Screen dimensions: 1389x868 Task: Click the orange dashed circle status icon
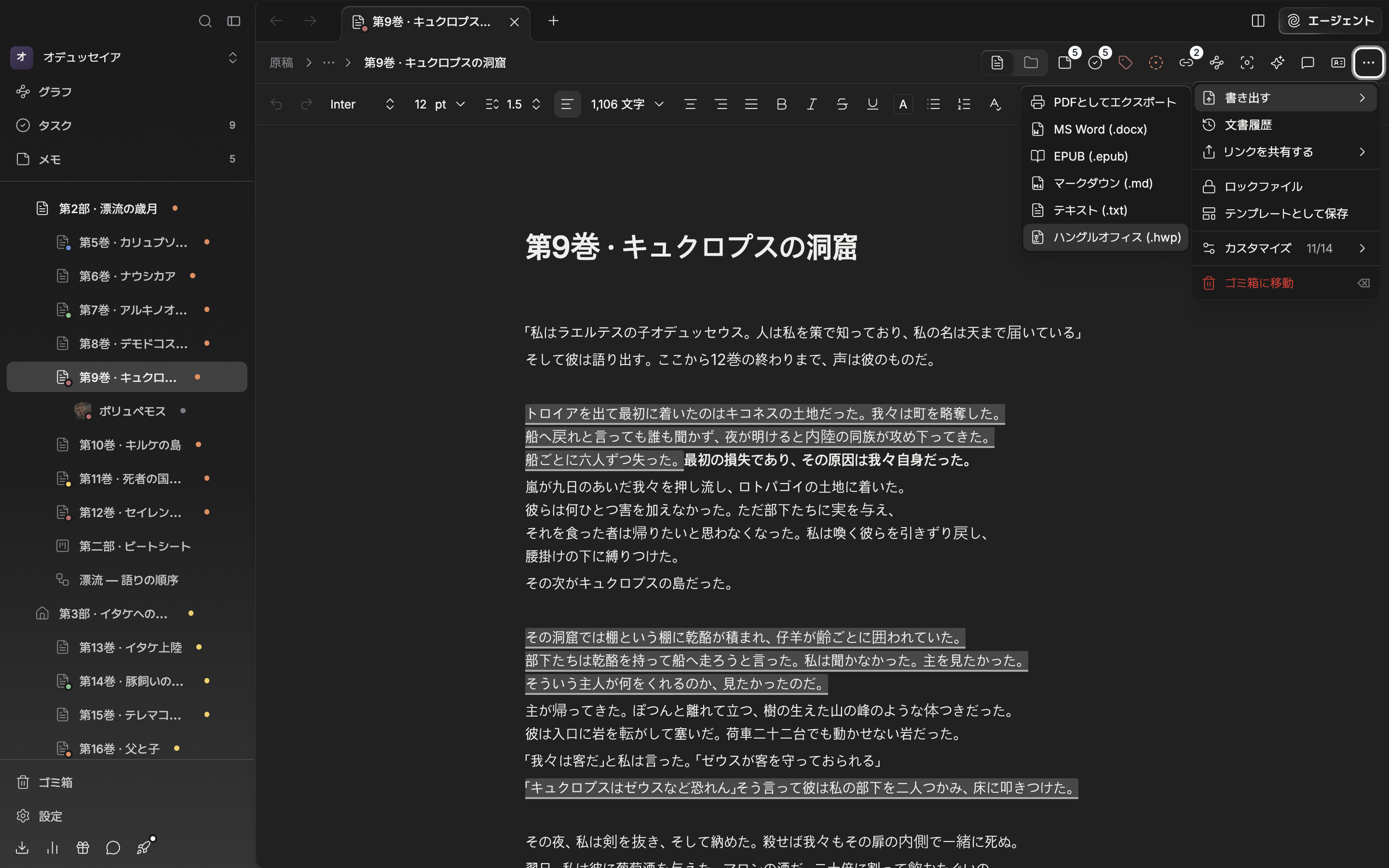click(1156, 63)
